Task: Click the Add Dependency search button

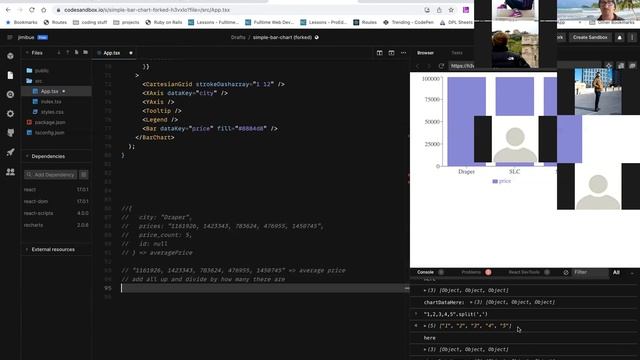Action: point(50,175)
